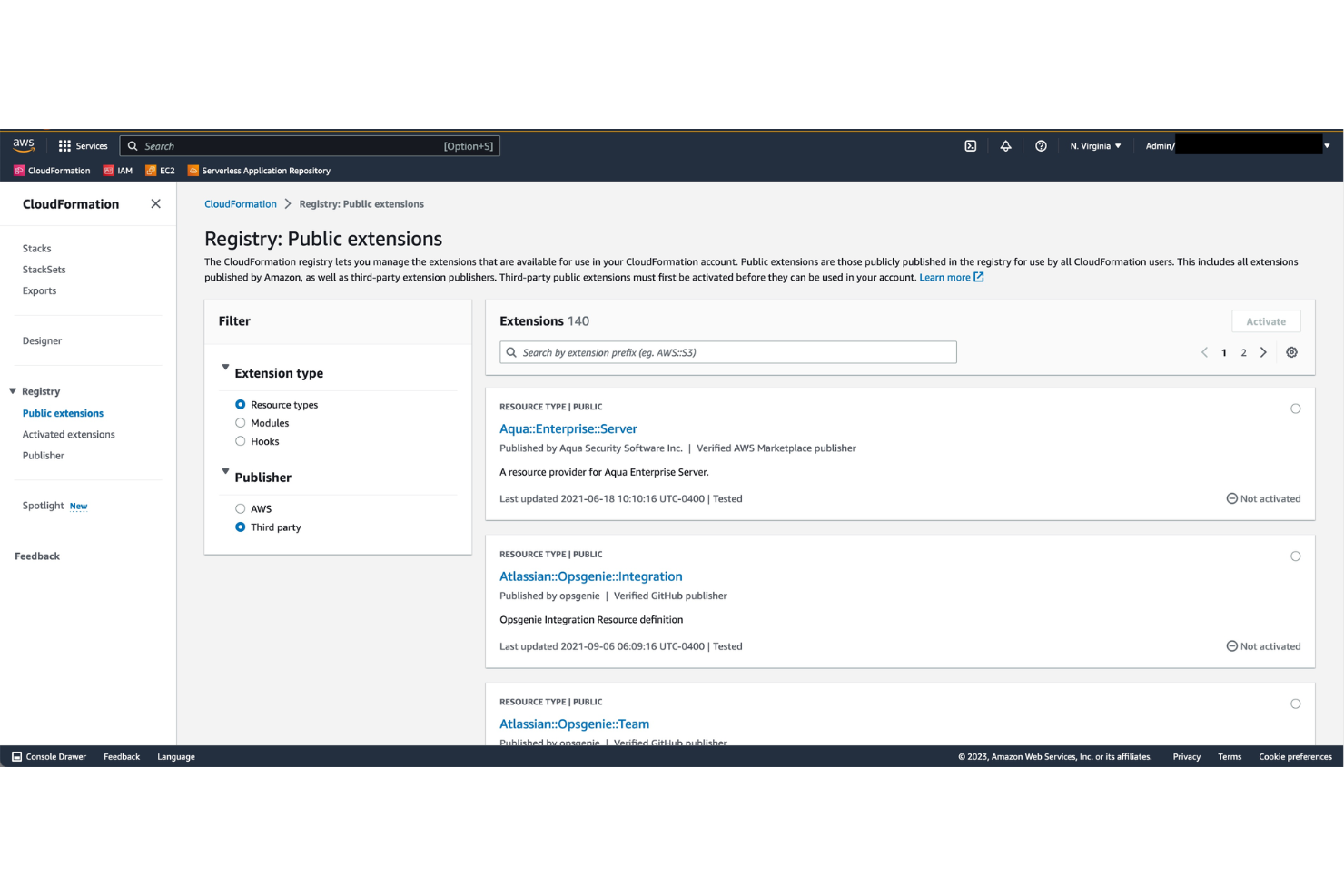Open the notifications bell

[1005, 145]
